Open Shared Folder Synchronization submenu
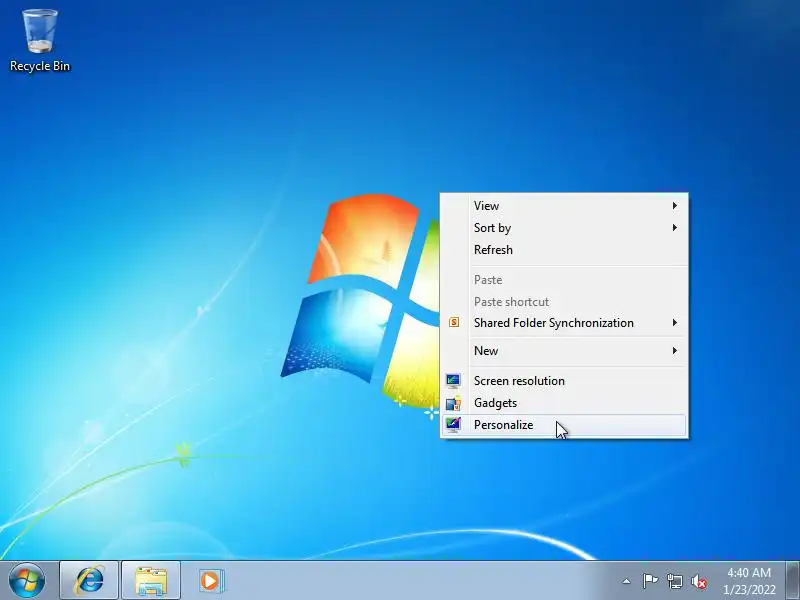 click(x=564, y=322)
